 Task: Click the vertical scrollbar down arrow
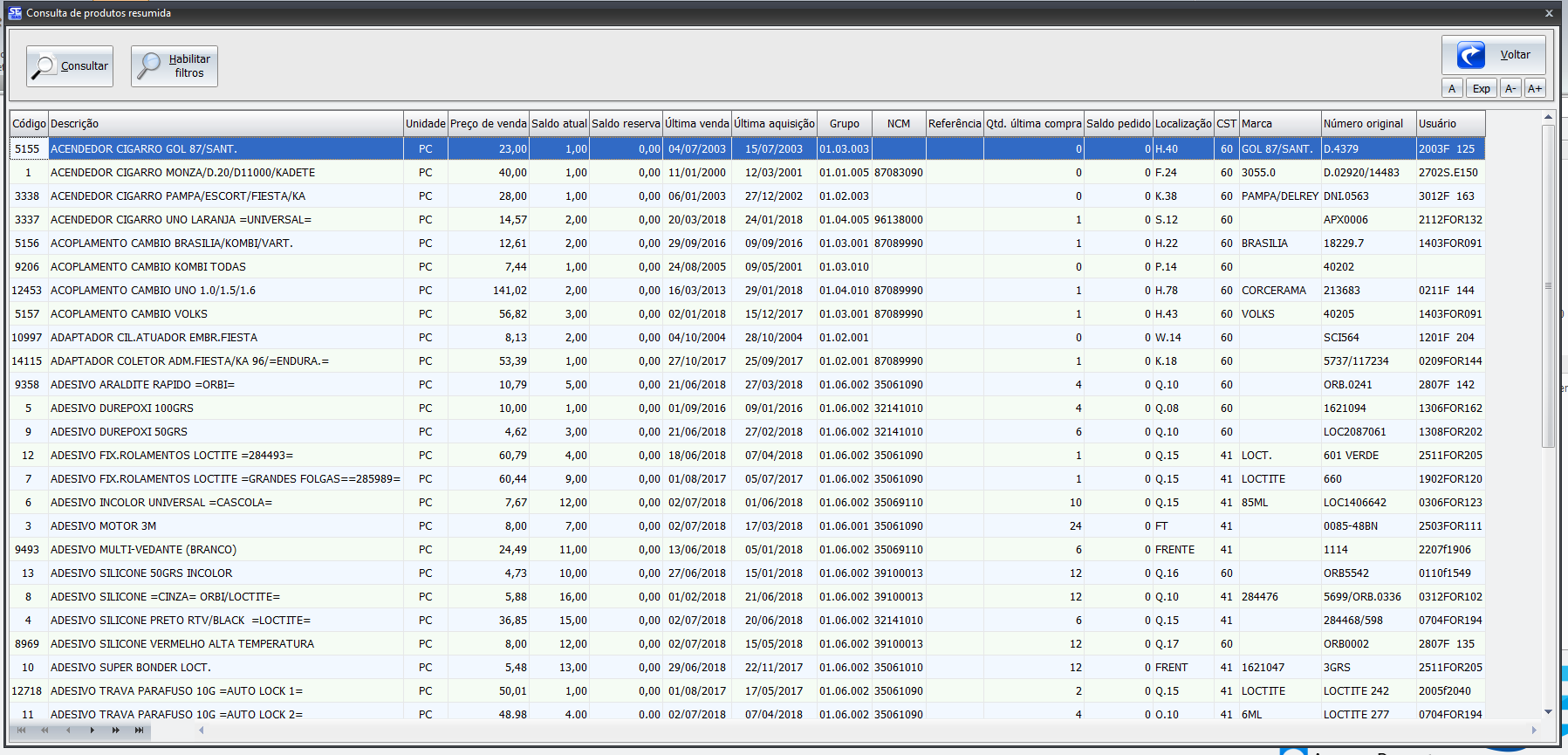1549,711
